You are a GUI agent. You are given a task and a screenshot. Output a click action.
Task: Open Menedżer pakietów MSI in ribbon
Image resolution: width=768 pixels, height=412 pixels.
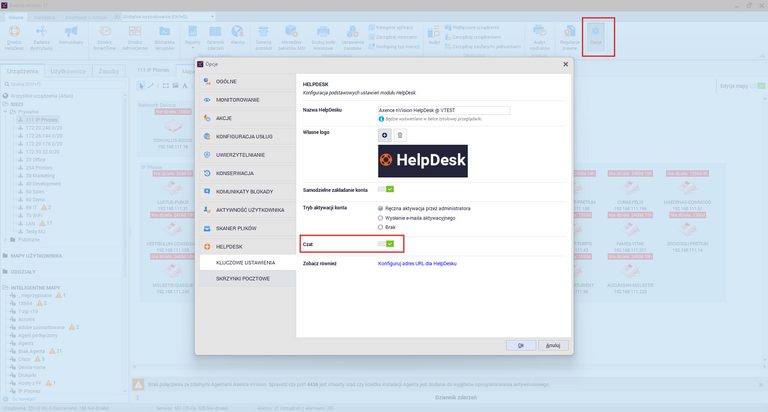pos(291,38)
